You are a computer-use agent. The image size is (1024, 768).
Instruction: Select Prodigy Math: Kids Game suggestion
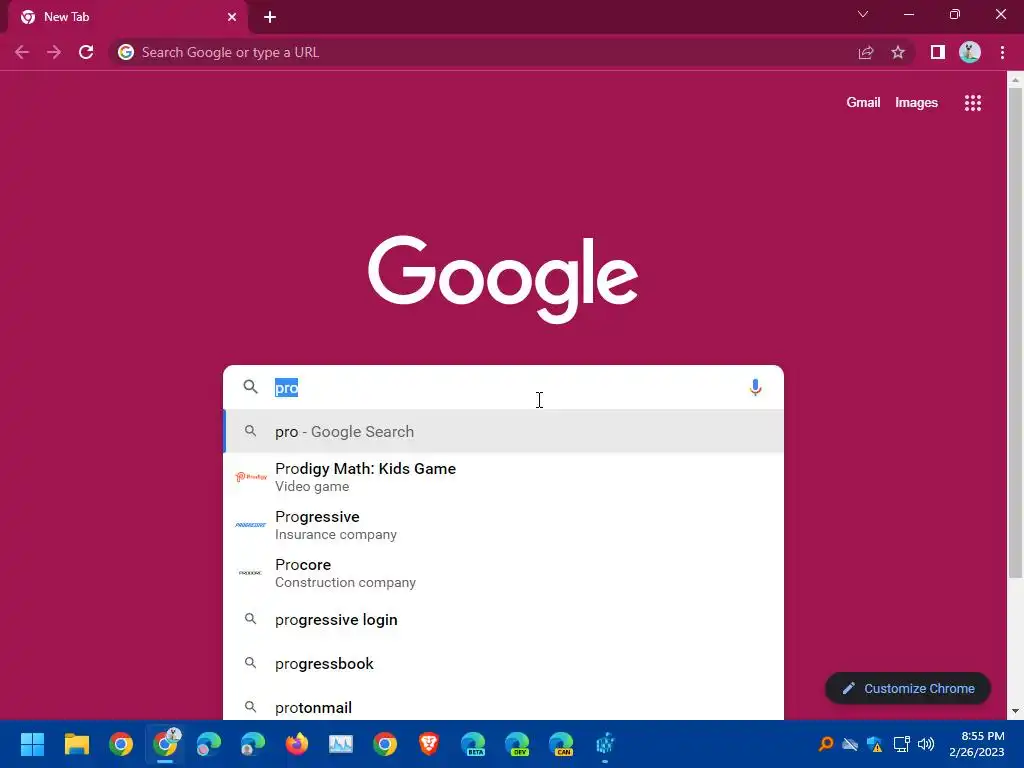[503, 477]
